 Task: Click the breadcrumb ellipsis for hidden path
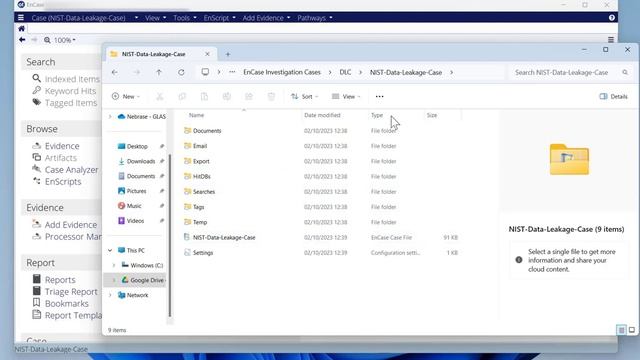232,72
